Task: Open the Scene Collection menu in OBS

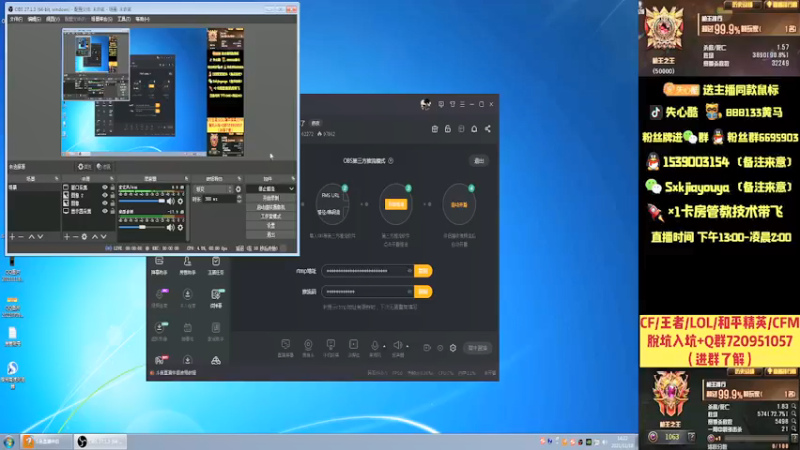Action: click(102, 19)
